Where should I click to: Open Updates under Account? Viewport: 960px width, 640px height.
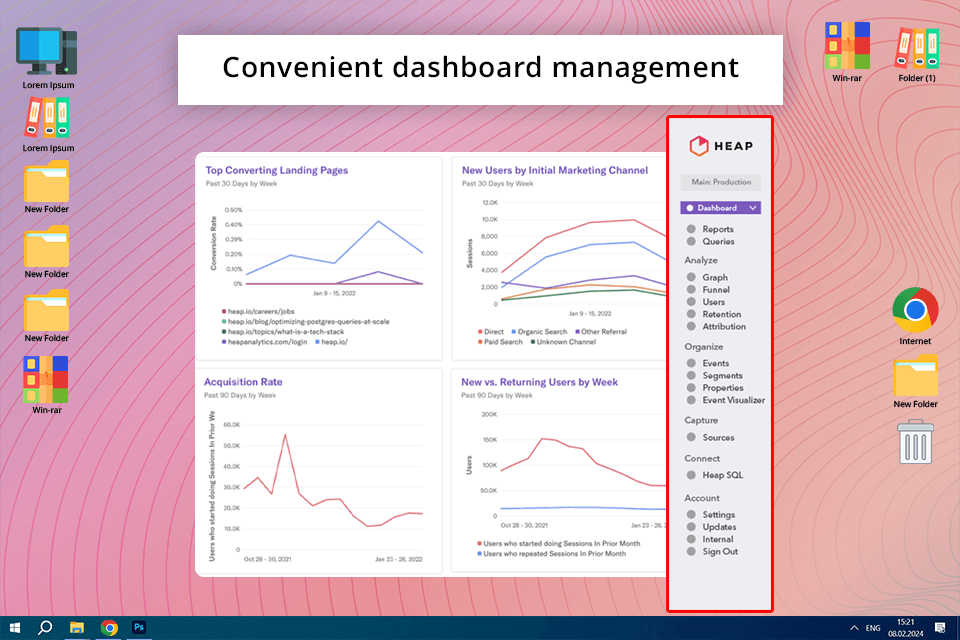(719, 527)
